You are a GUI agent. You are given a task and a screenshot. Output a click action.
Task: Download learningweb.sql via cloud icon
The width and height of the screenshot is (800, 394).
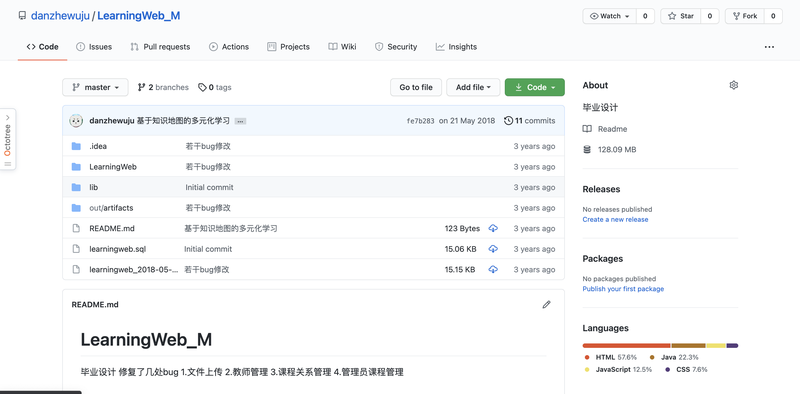coord(493,249)
